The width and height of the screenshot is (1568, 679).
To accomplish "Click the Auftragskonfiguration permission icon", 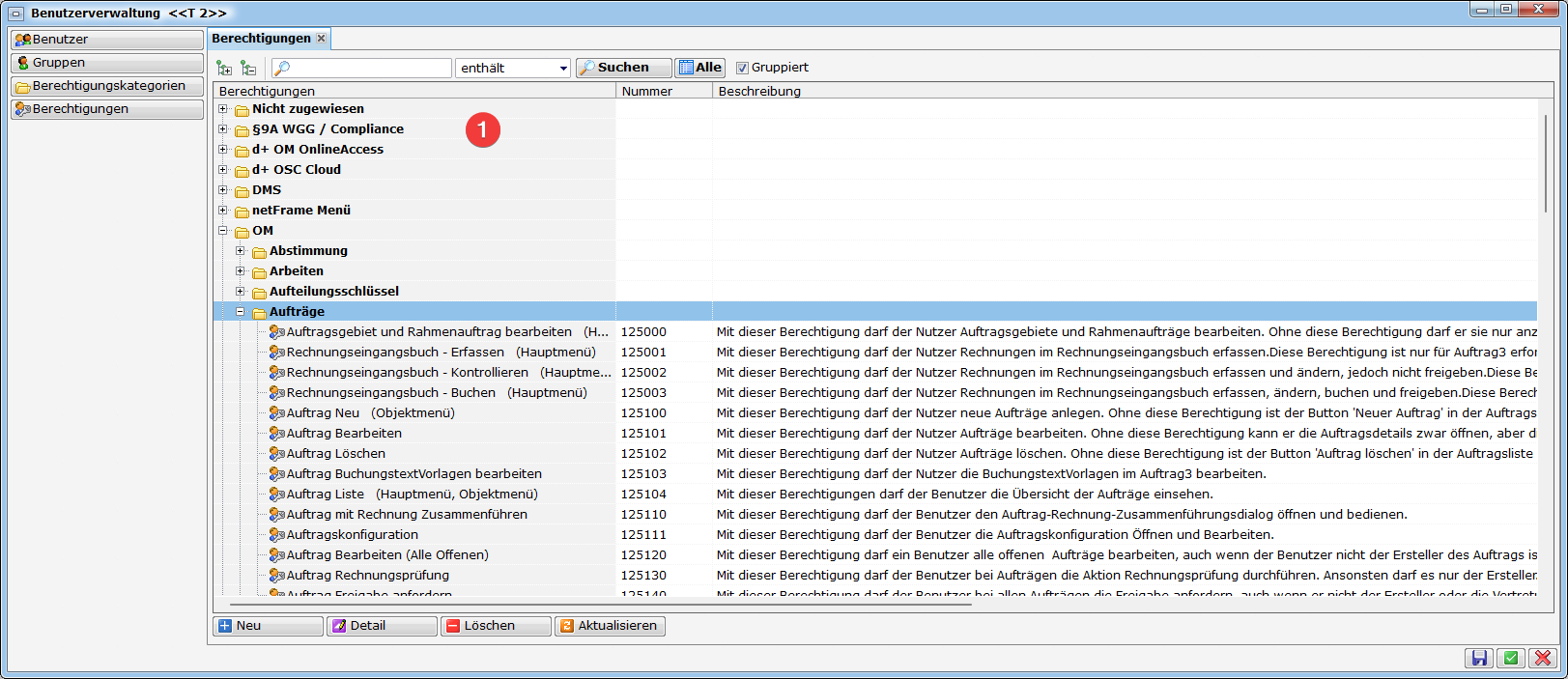I will pos(277,535).
